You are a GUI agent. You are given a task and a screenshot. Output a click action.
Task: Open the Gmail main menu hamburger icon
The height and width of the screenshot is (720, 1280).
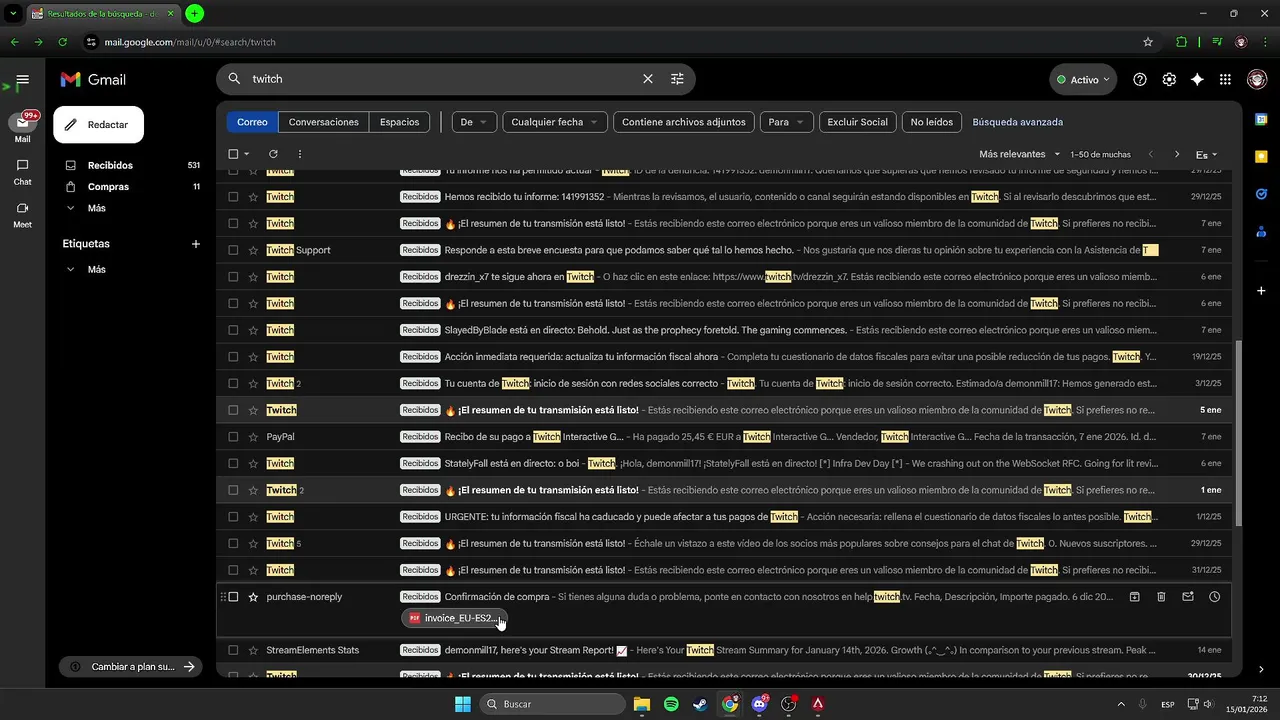tap(22, 79)
